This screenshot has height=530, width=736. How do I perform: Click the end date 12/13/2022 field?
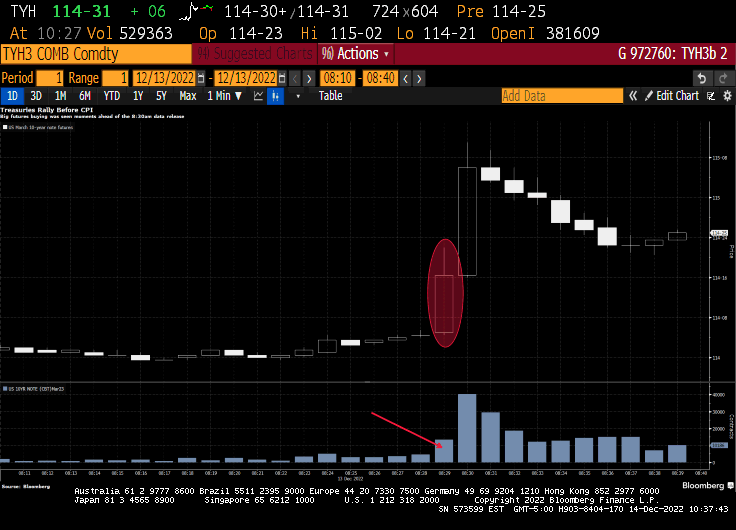(246, 78)
